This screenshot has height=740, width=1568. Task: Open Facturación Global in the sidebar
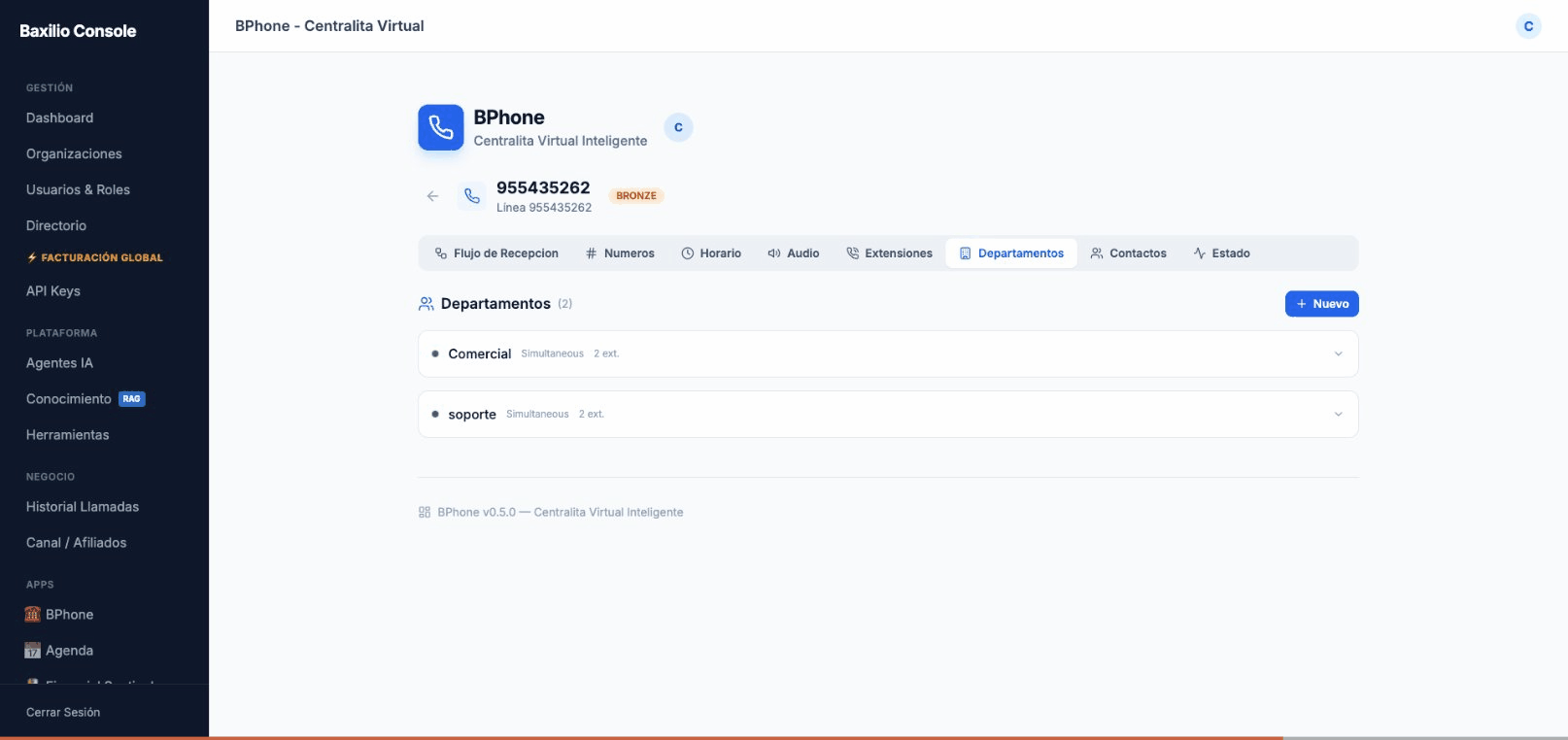(94, 258)
